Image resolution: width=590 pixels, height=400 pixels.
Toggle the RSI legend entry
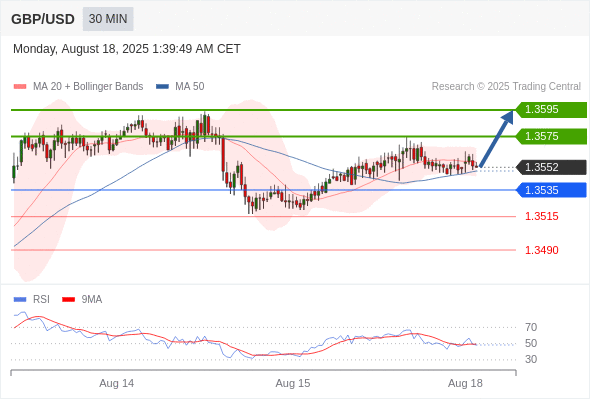[32, 300]
